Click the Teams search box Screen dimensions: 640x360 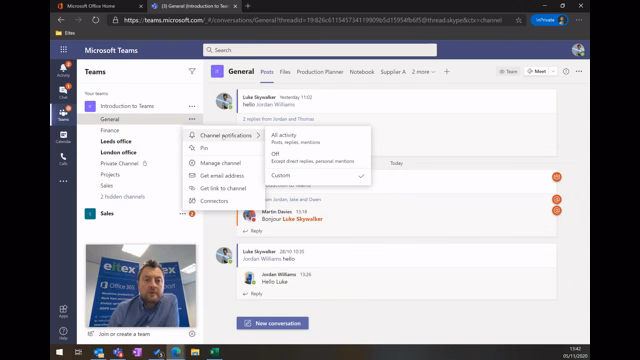click(320, 50)
